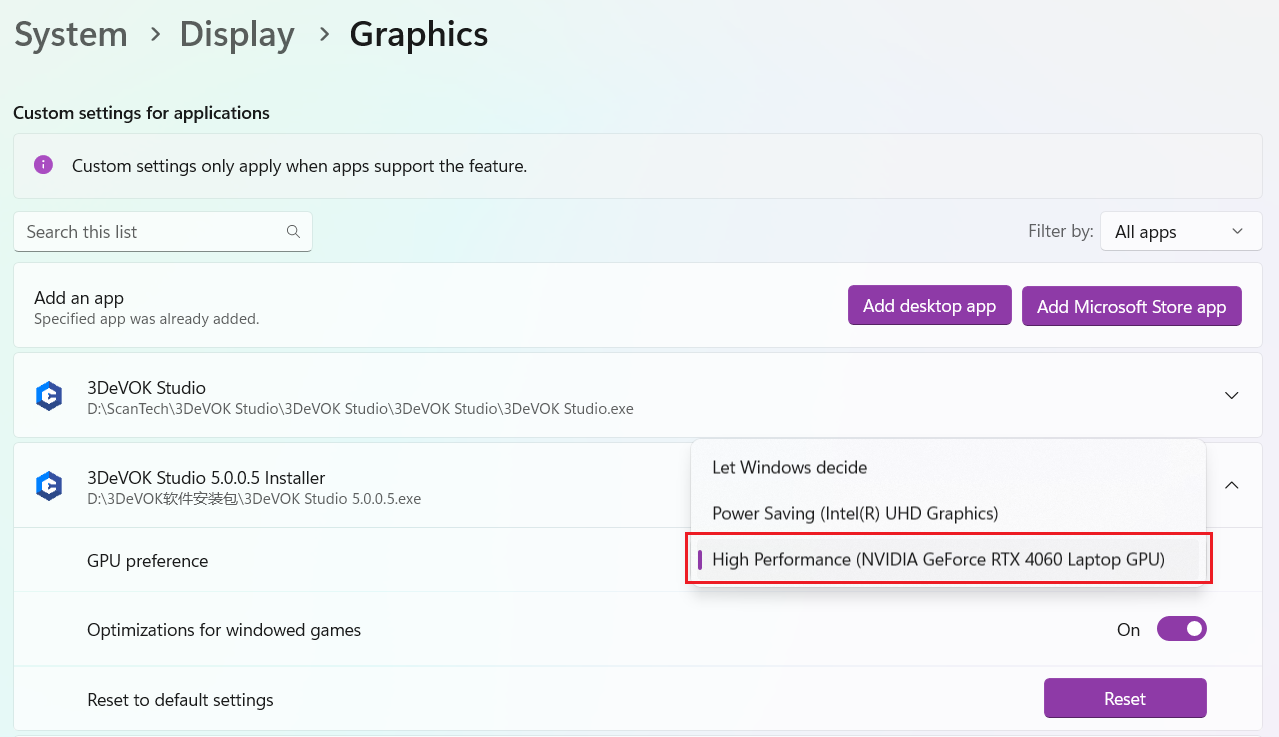Click the 3DeVOK Studio 5.0.0.5 Installer app icon

pyautogui.click(x=48, y=485)
